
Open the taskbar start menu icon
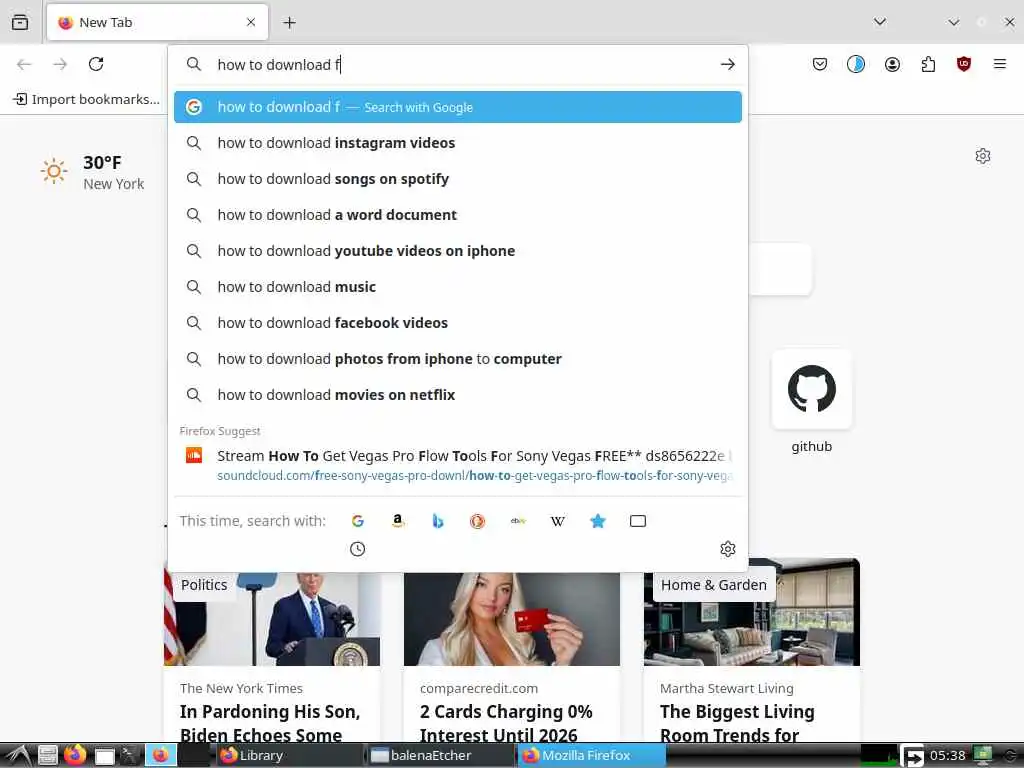click(18, 756)
